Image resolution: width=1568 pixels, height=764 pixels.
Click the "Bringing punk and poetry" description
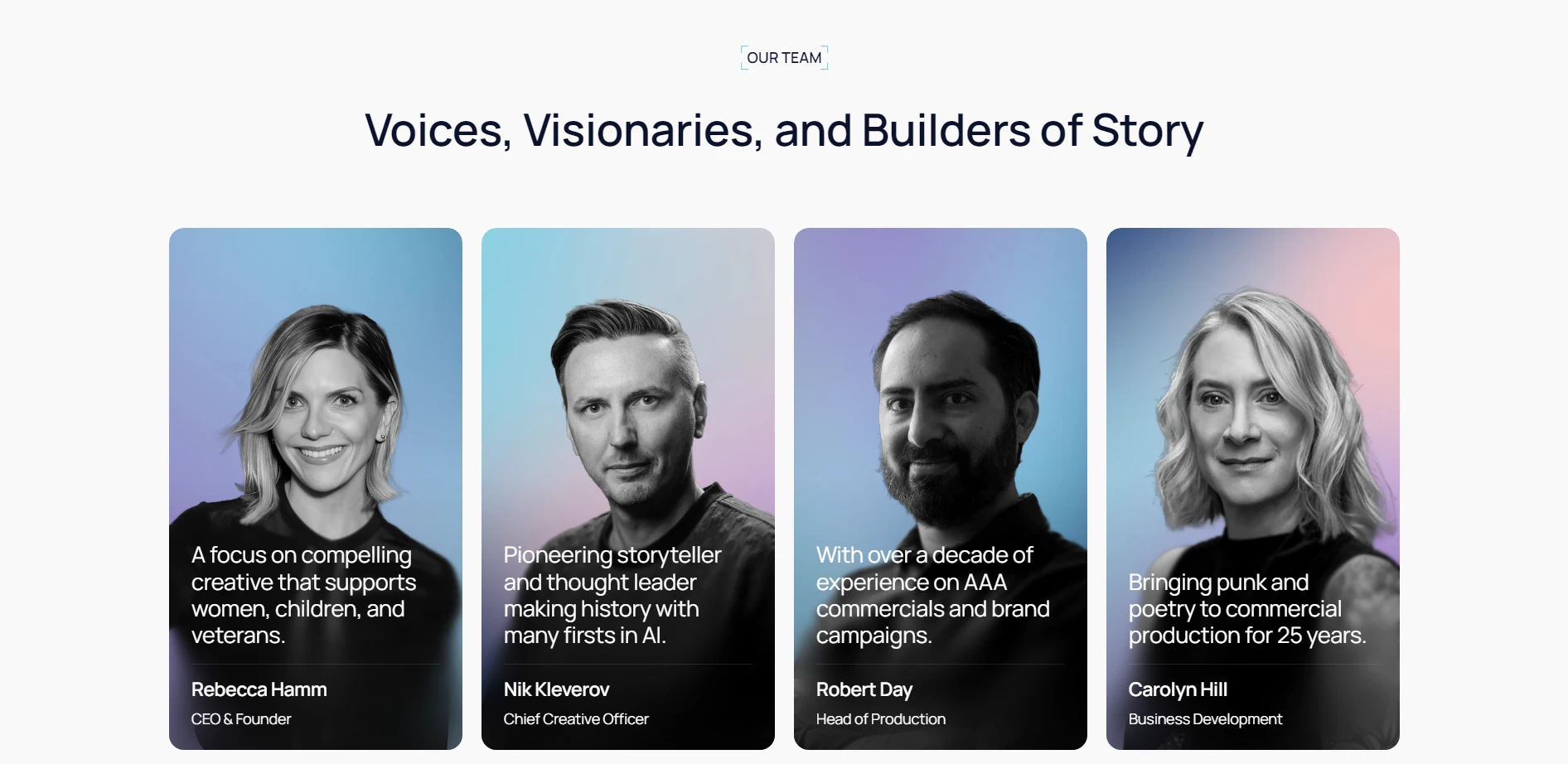(x=1246, y=609)
